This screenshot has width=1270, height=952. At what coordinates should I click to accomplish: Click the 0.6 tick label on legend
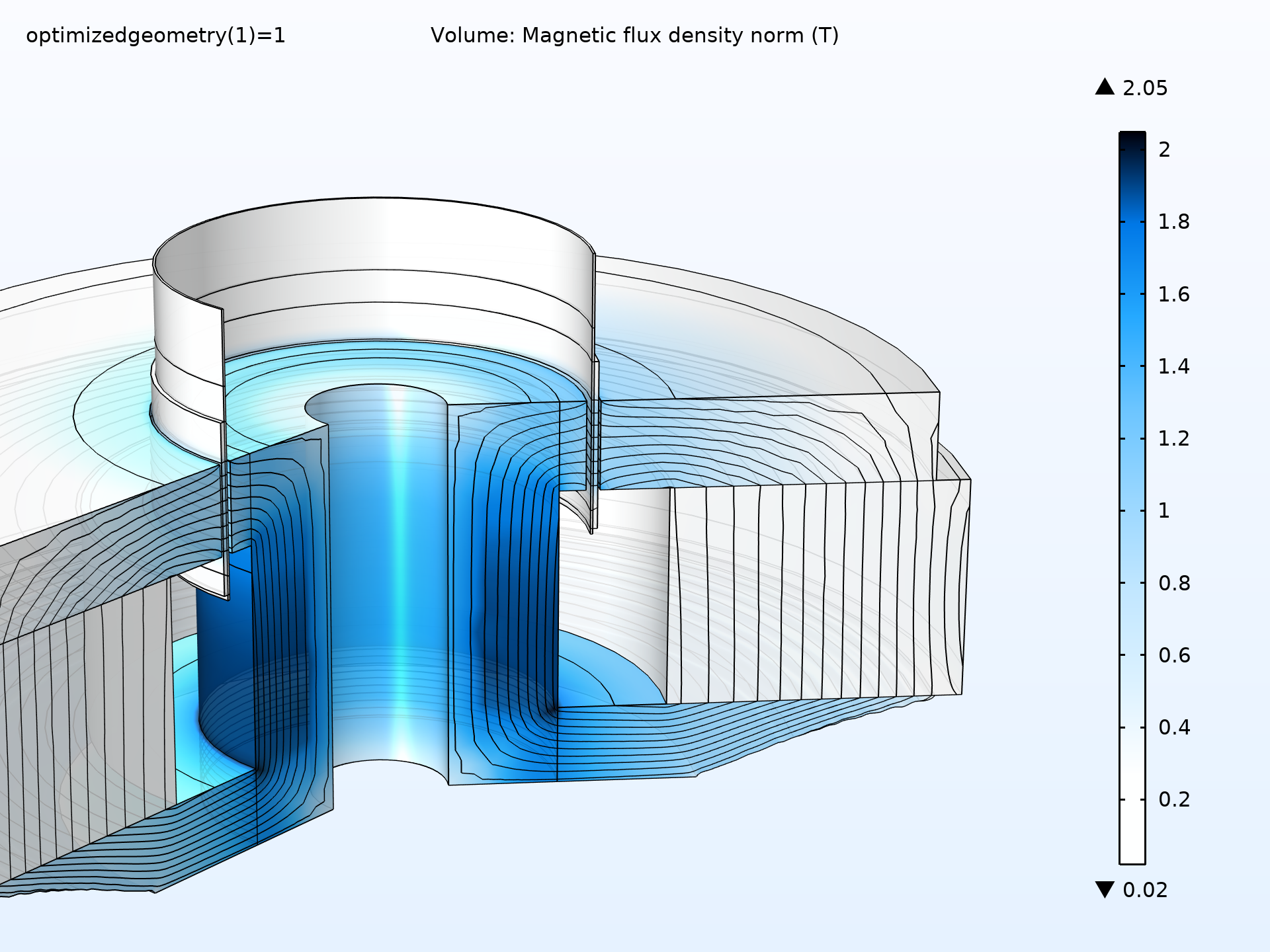(1173, 655)
